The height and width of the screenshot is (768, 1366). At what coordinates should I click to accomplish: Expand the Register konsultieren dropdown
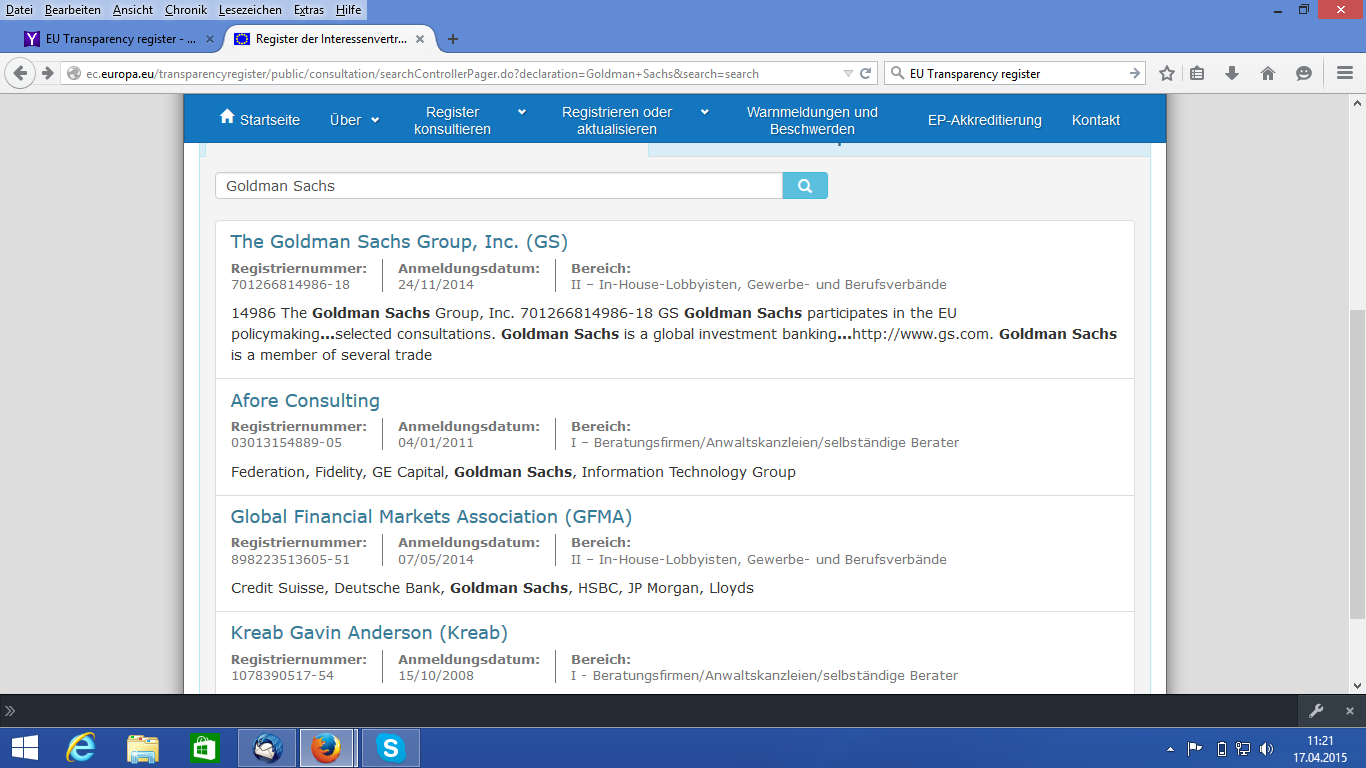pyautogui.click(x=469, y=120)
